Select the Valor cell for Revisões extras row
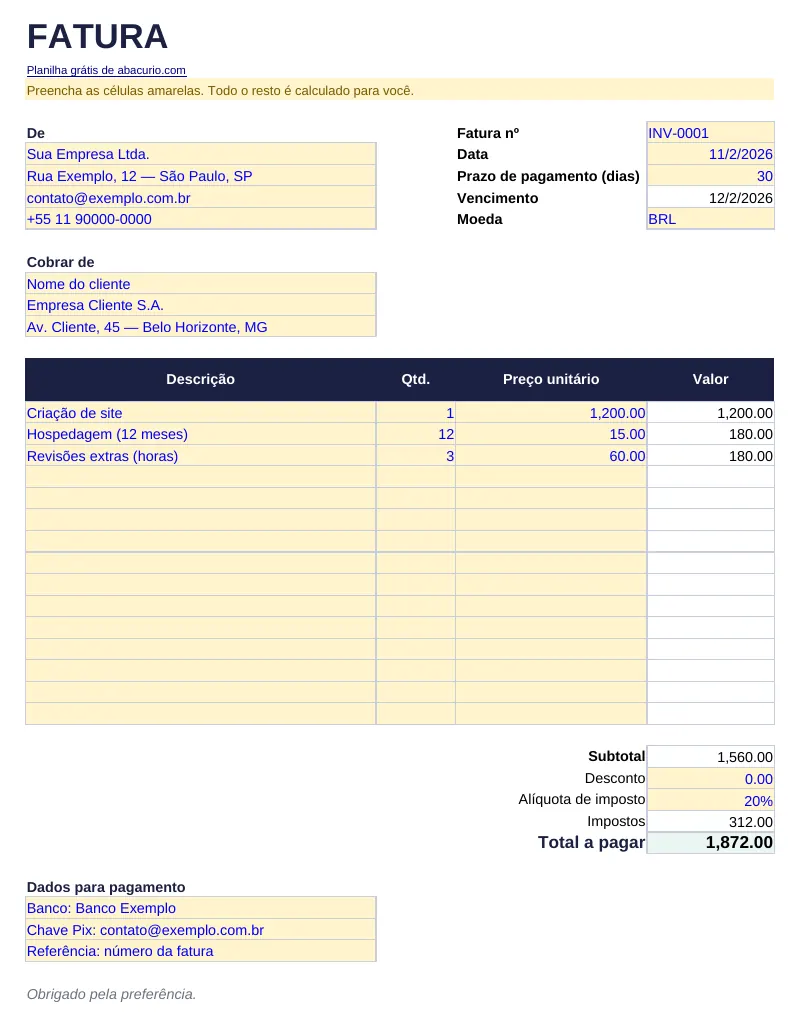This screenshot has height=1026, width=799. click(711, 455)
